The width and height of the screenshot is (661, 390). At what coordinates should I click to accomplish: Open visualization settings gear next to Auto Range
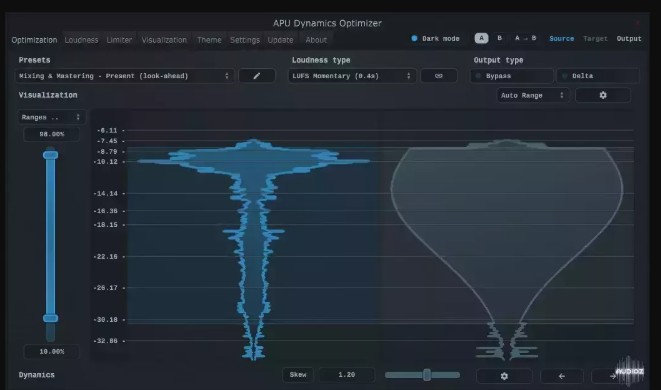(603, 95)
